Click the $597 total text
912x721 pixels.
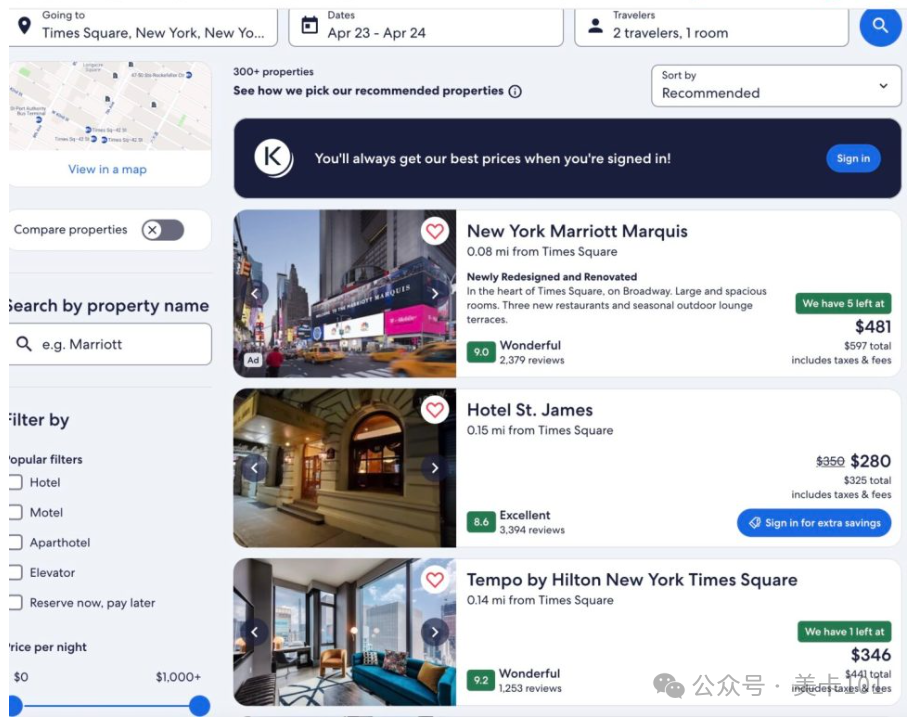(x=867, y=346)
